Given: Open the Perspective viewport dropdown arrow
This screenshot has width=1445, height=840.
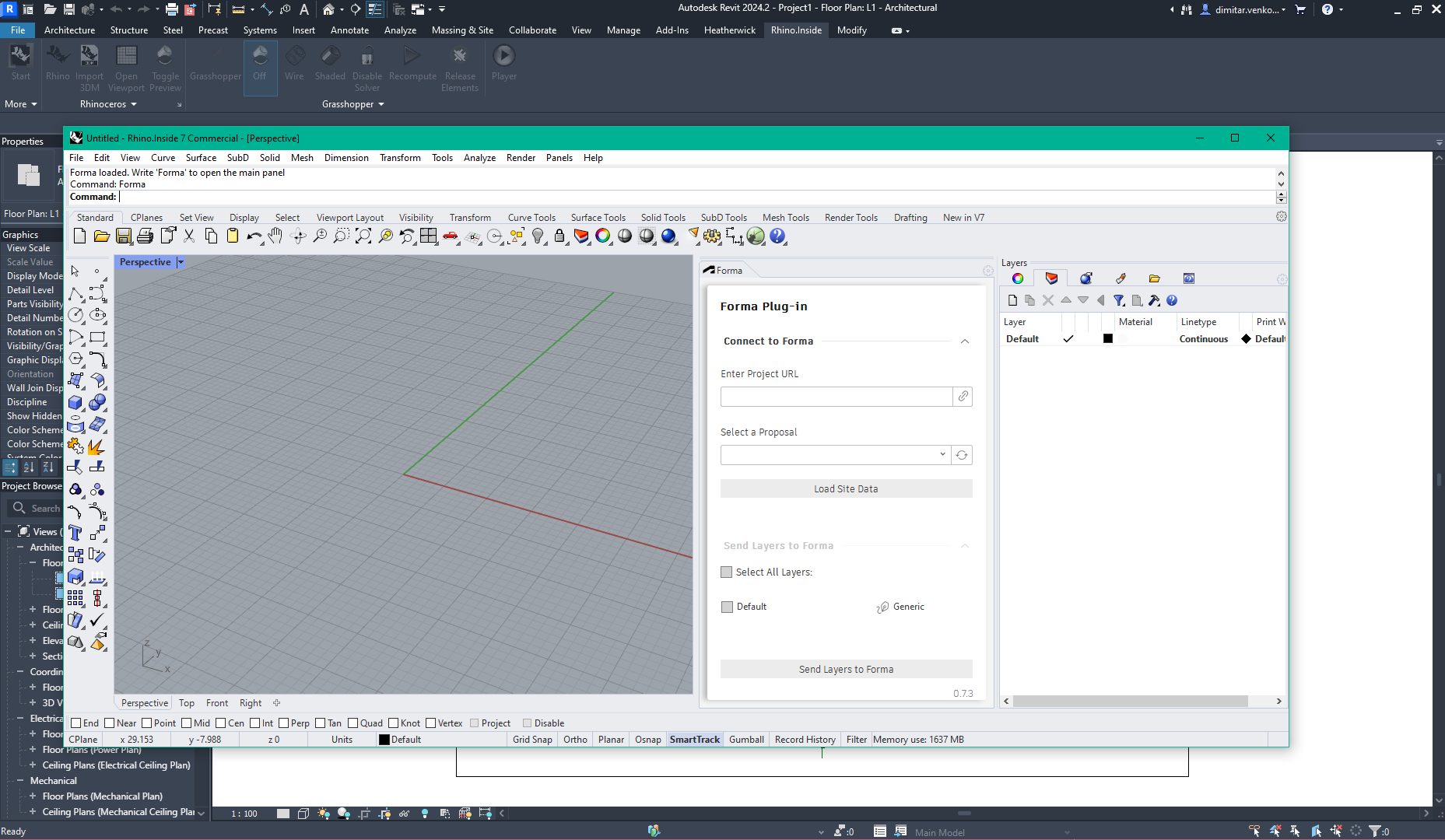Looking at the screenshot, I should coord(181,263).
